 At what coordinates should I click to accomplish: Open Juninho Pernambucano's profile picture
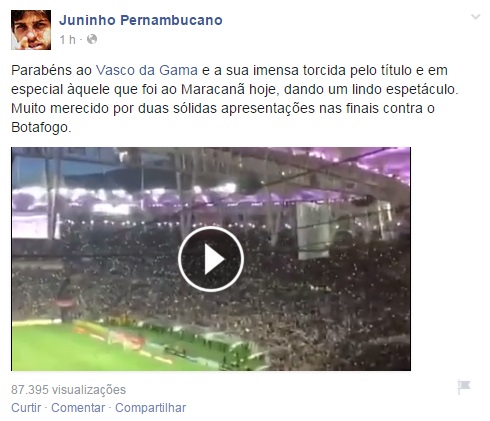31,30
